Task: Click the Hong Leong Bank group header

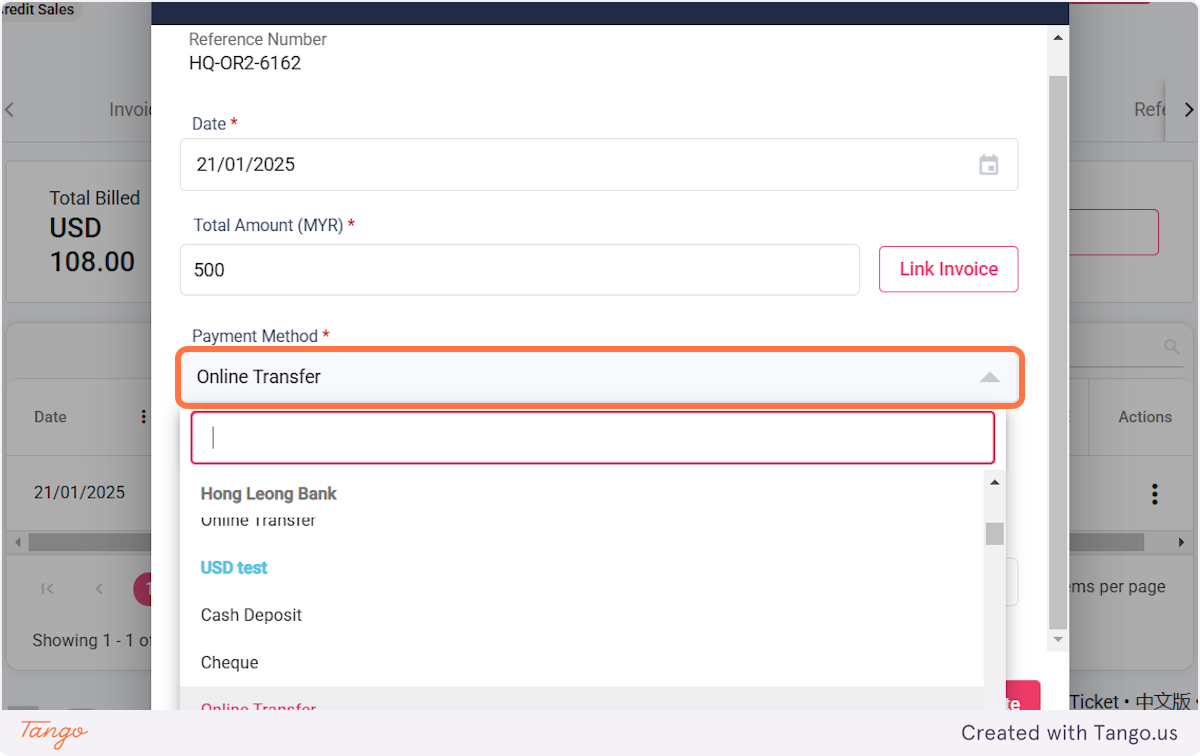Action: pyautogui.click(x=268, y=493)
